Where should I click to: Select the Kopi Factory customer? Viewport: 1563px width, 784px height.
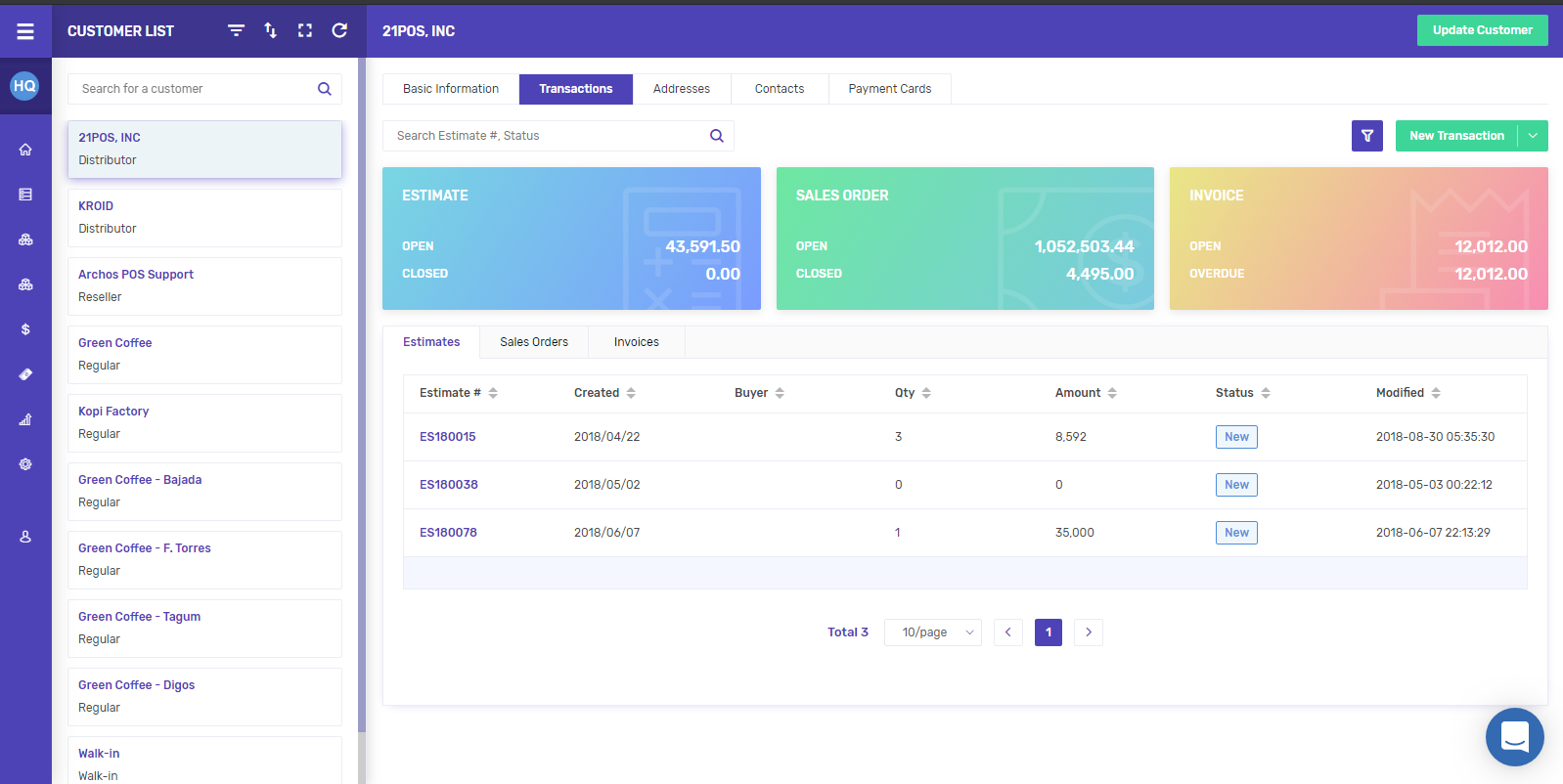tap(204, 423)
